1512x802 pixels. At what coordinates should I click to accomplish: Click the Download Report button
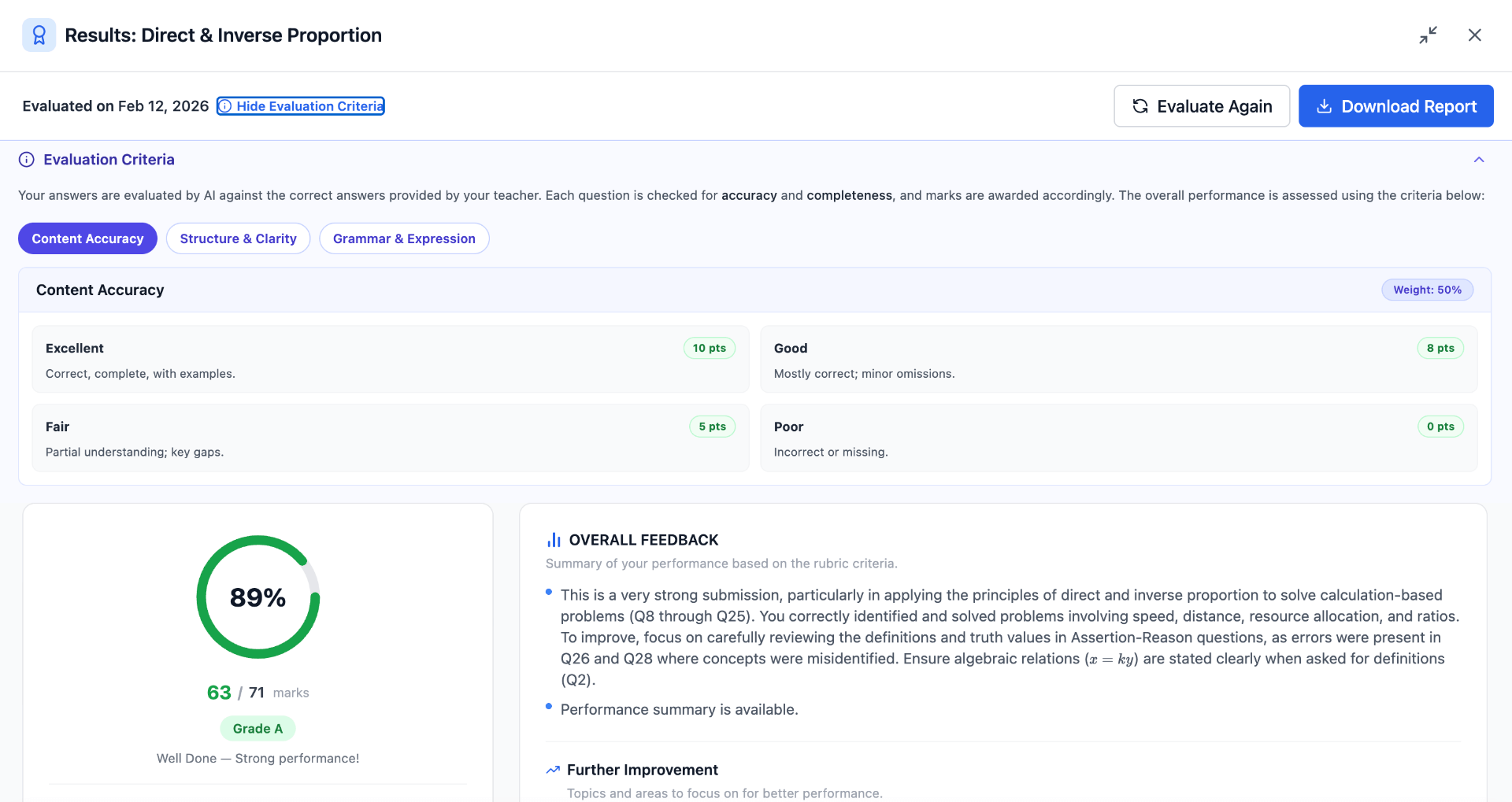(x=1395, y=105)
